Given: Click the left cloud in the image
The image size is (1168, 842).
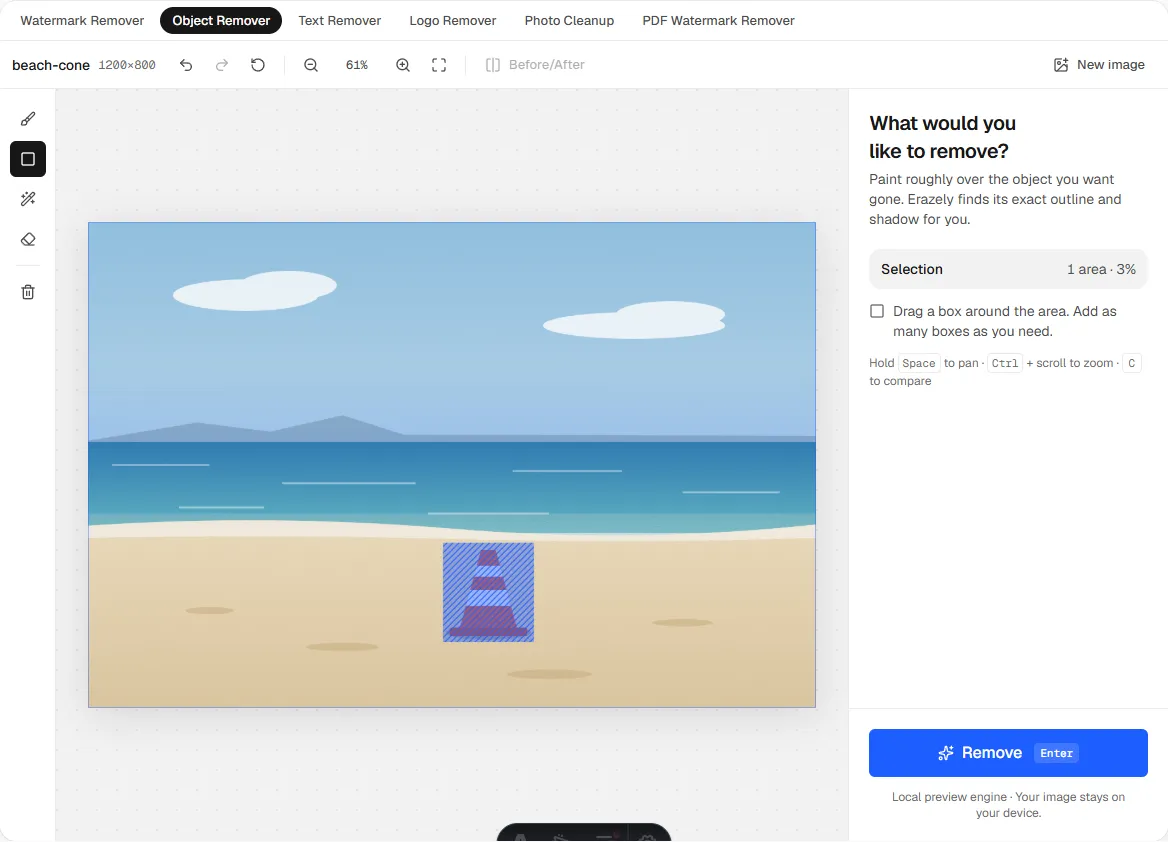Looking at the screenshot, I should click(x=255, y=291).
